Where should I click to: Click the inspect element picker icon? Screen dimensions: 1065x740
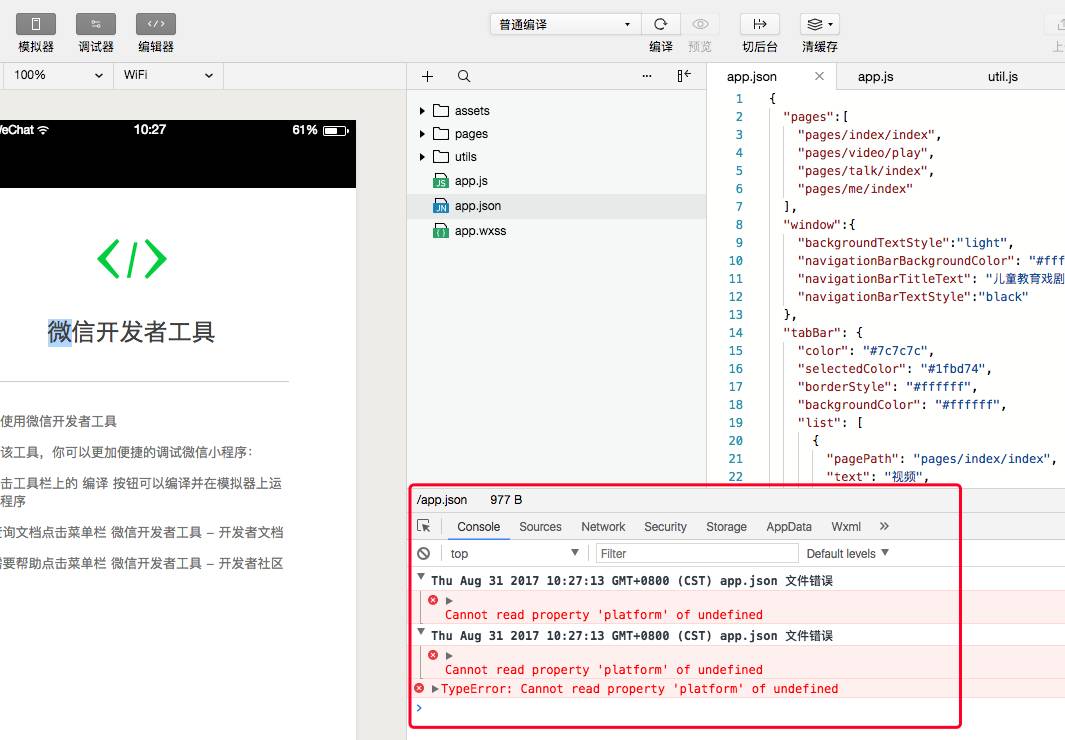(x=424, y=526)
